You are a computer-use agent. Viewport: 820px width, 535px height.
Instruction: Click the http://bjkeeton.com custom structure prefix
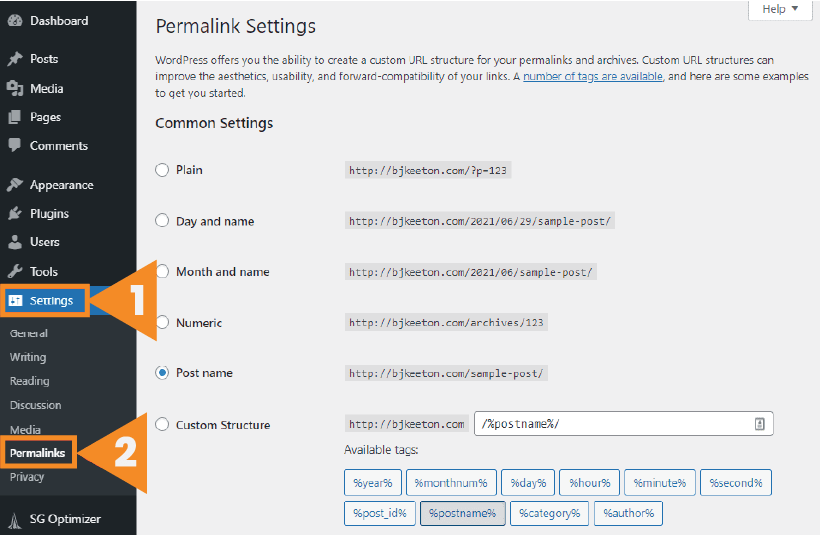coord(406,424)
